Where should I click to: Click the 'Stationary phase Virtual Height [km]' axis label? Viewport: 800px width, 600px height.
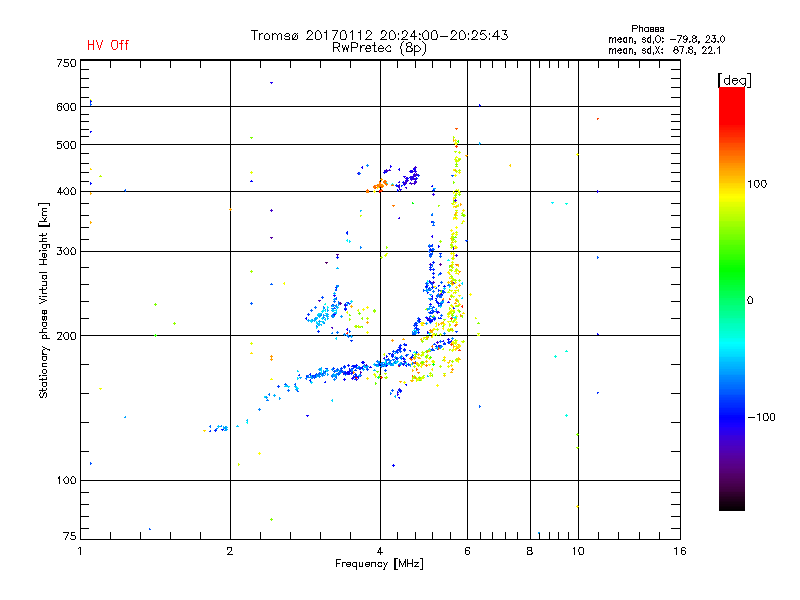click(x=43, y=301)
